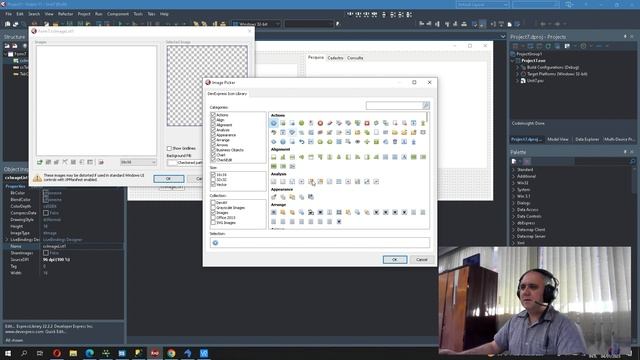Toggle the Business Objects category checkbox
Screen dimensions: 640x360
(213, 150)
